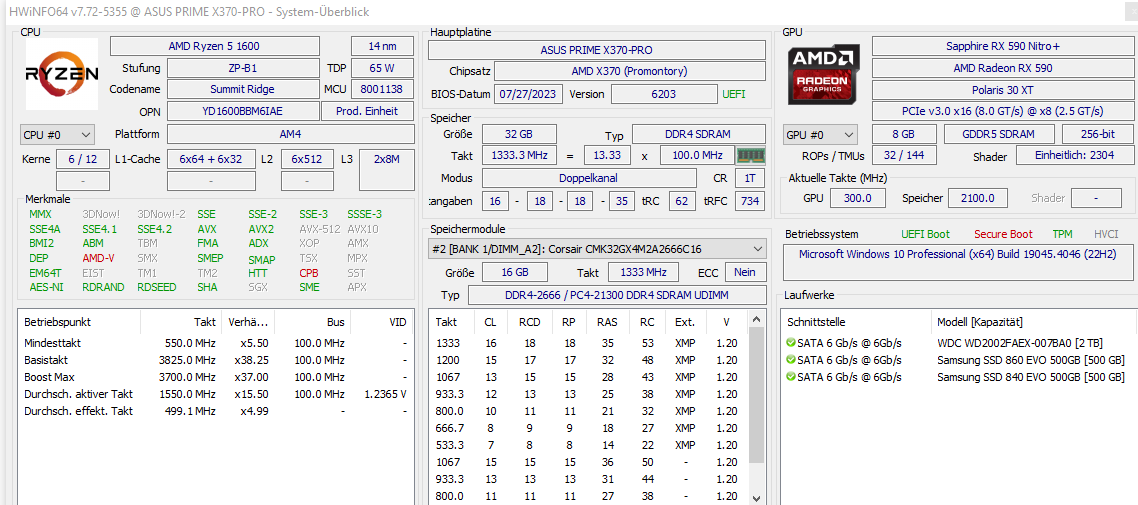This screenshot has width=1138, height=505.
Task: Click the AVX2 feature label
Action: (x=261, y=229)
